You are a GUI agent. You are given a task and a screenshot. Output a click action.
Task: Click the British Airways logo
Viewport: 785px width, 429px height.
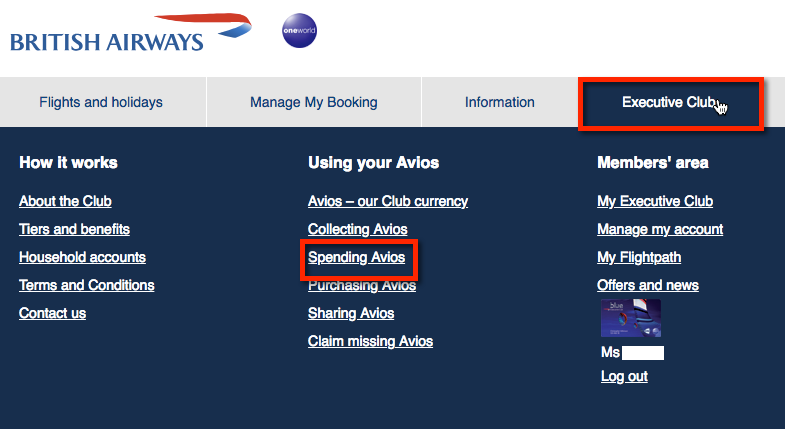pos(131,33)
